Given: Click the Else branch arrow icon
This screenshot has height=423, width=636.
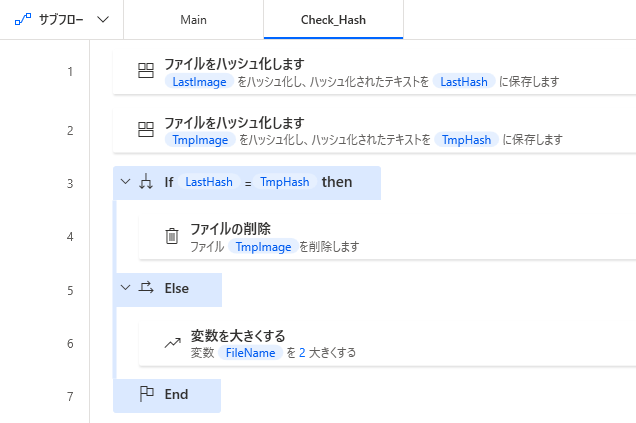Looking at the screenshot, I should click(x=145, y=288).
